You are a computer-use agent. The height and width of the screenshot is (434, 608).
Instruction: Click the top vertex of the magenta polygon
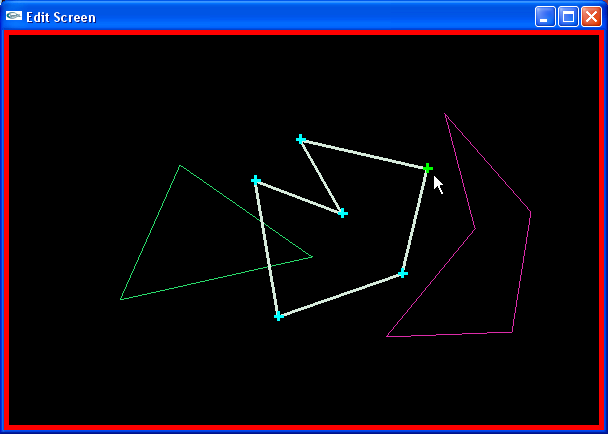[x=445, y=114]
